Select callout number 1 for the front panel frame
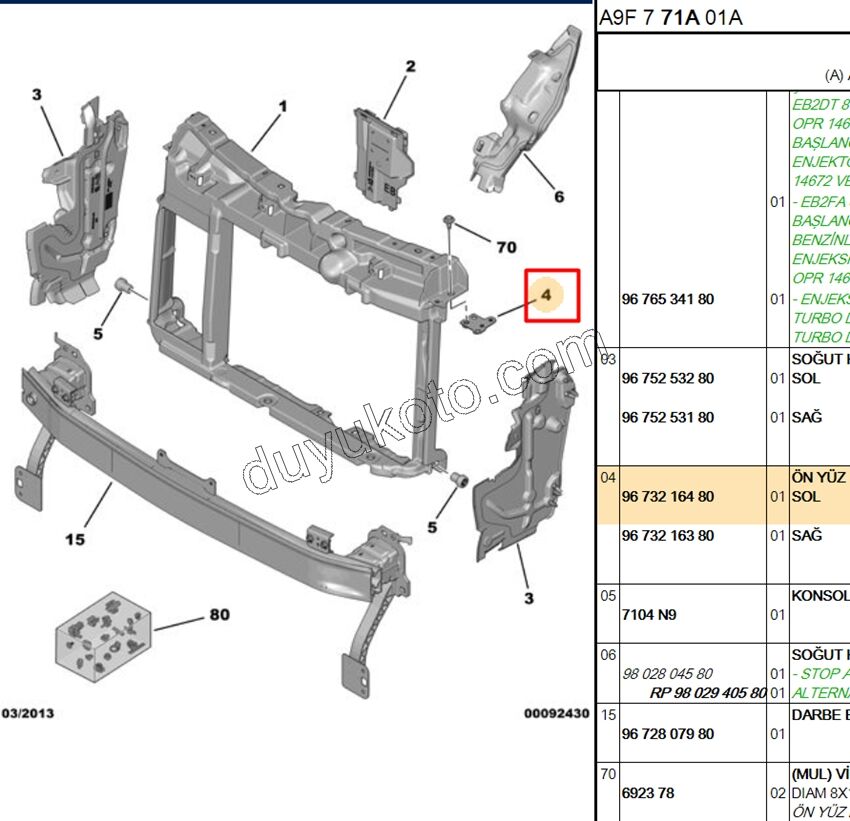Viewport: 850px width, 821px height. [x=283, y=105]
